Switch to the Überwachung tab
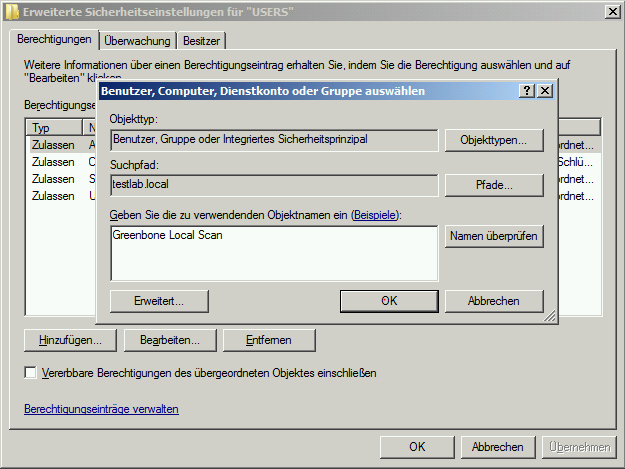 click(137, 41)
